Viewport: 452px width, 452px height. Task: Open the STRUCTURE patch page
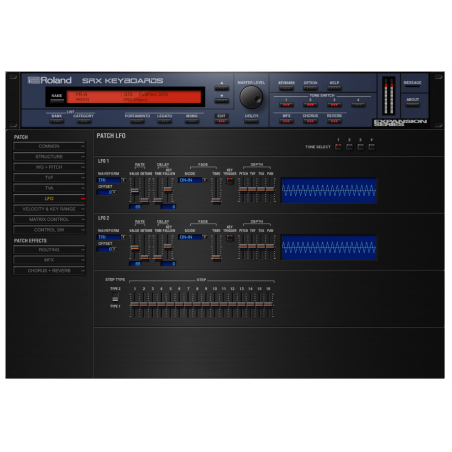(x=49, y=157)
